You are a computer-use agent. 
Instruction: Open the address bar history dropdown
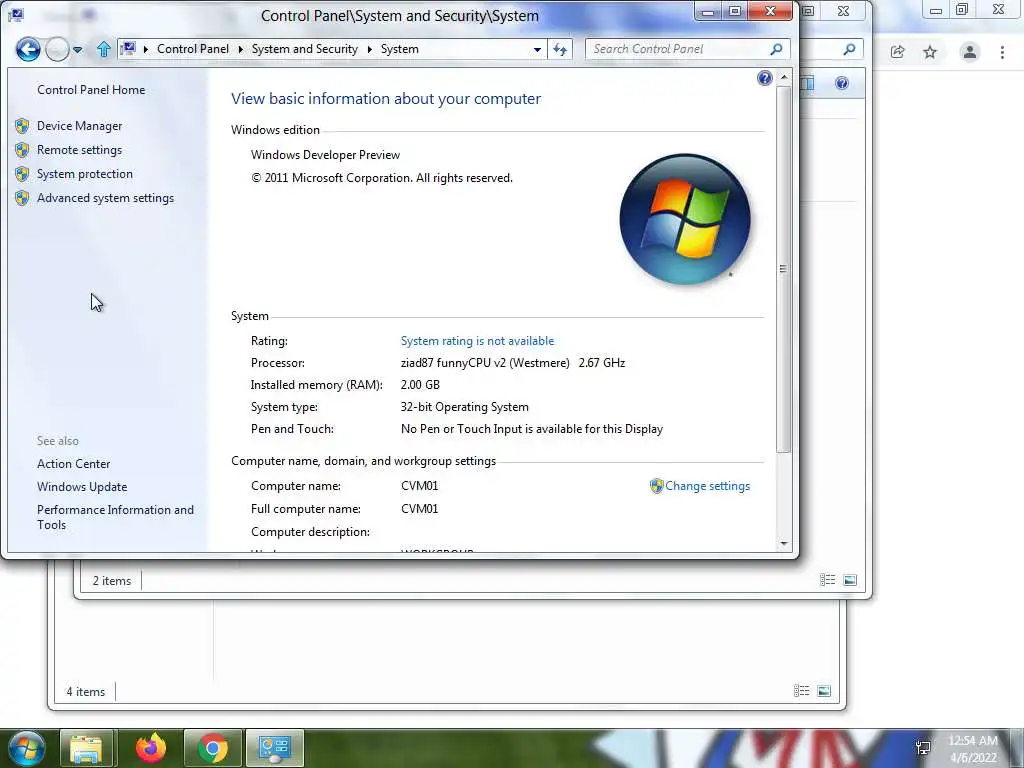coord(537,49)
